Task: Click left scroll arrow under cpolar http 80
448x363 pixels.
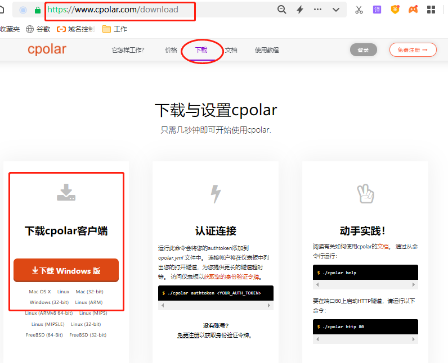Action: 317,339
